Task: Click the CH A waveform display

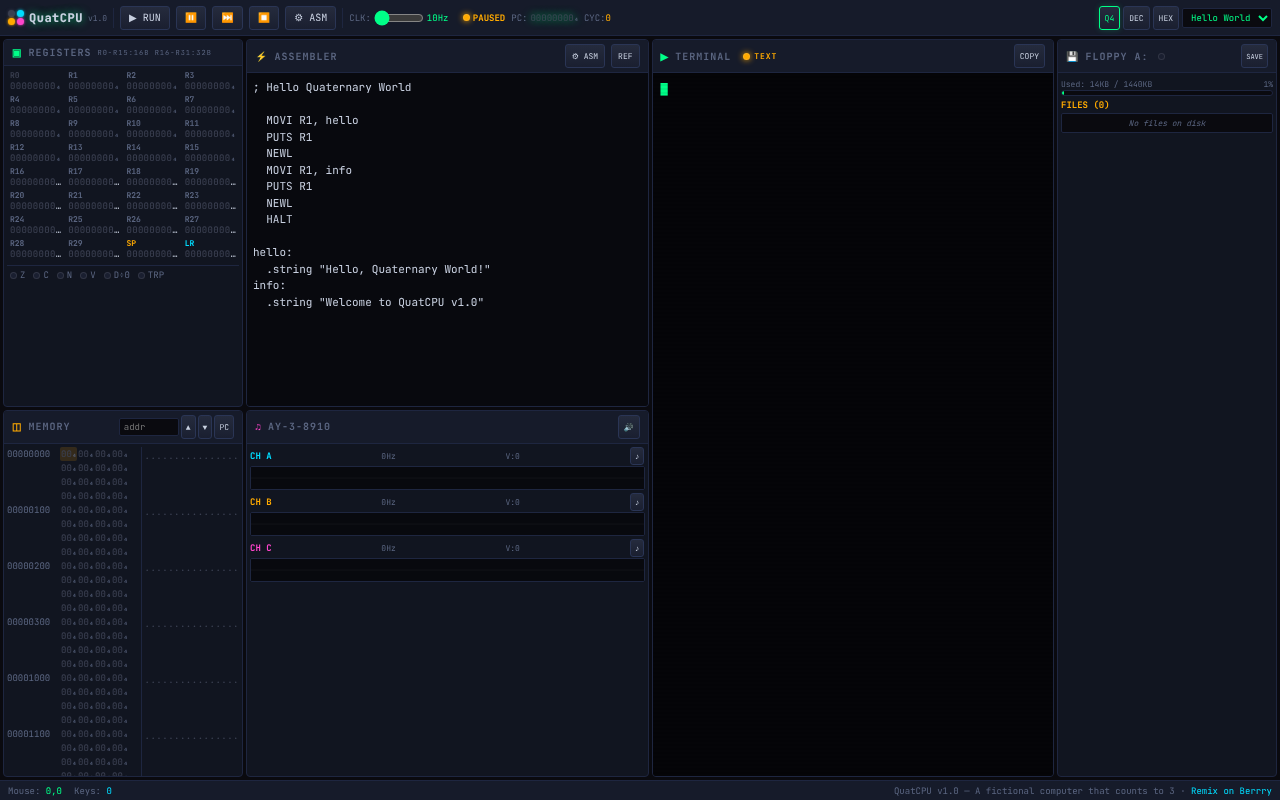Action: coord(447,478)
